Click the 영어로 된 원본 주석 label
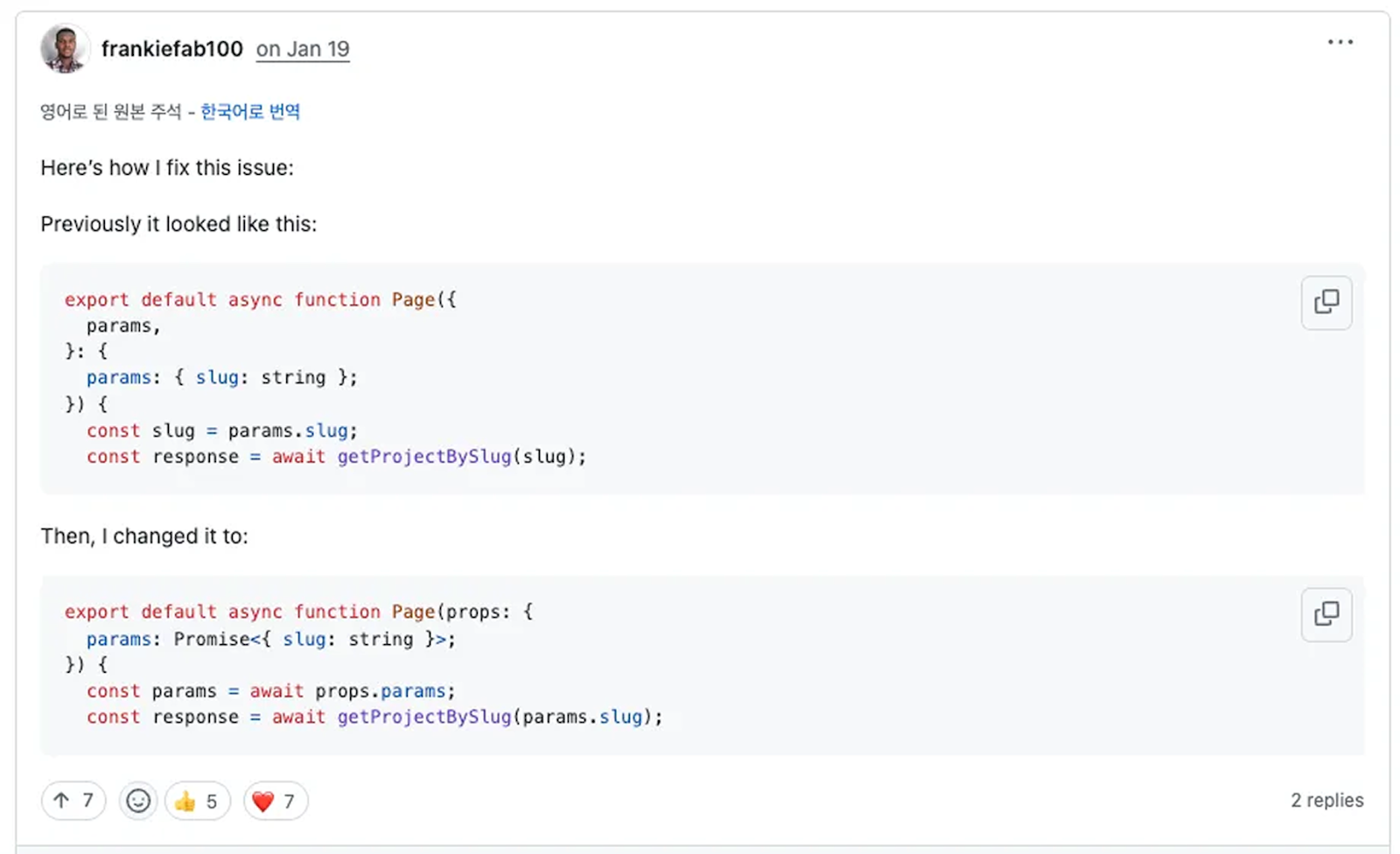This screenshot has height=854, width=1400. (110, 111)
